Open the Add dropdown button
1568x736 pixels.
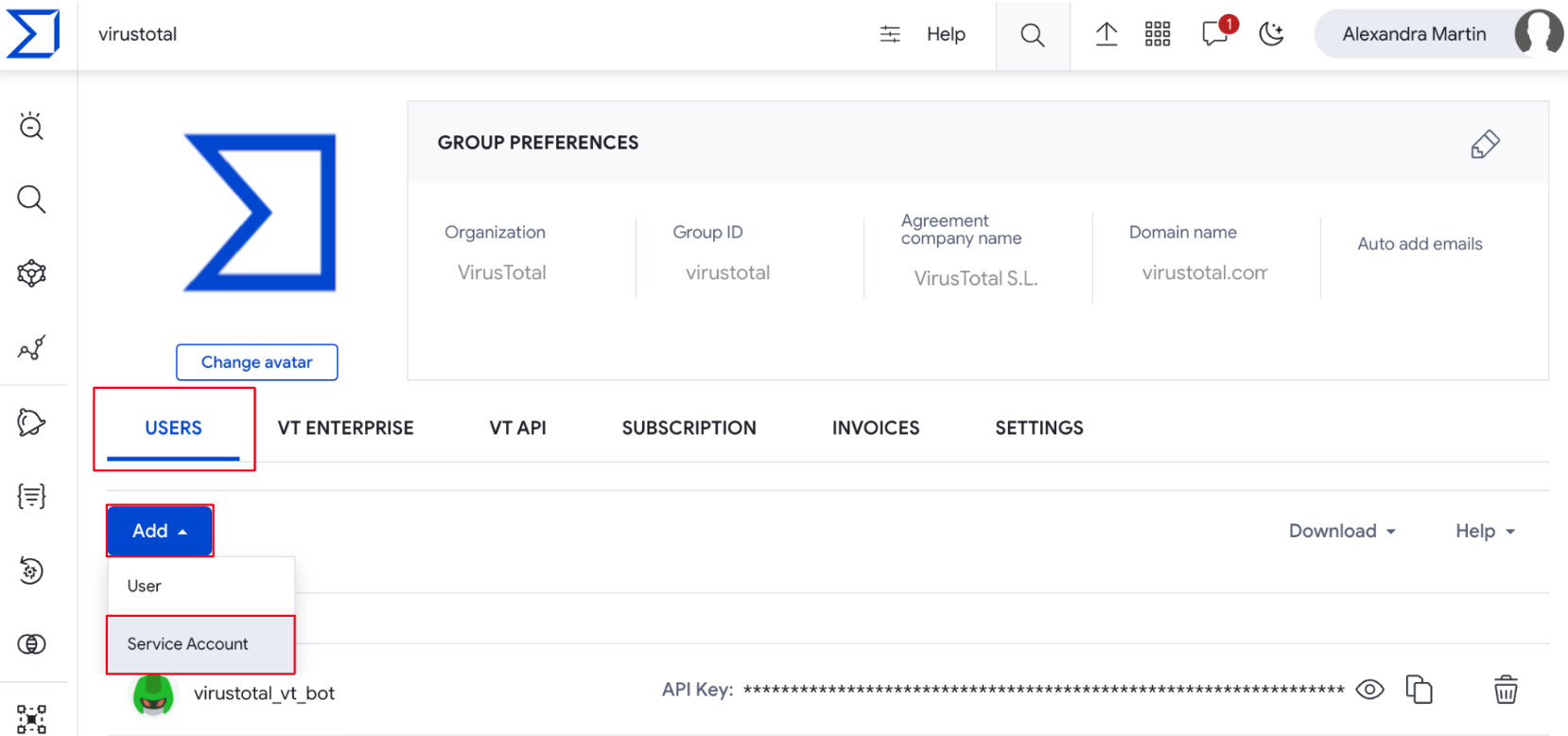[159, 531]
